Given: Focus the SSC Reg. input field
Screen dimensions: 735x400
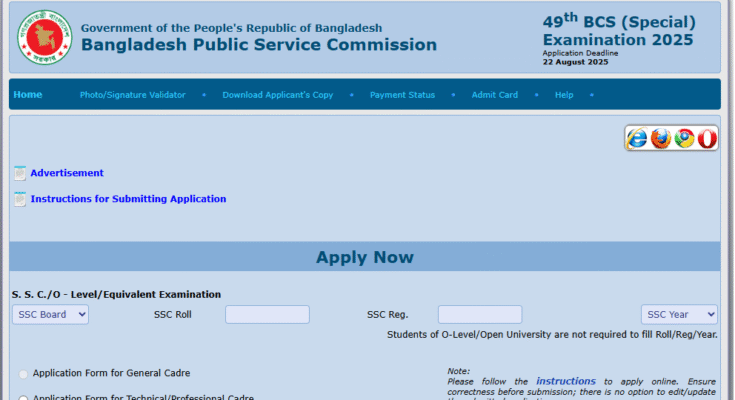Looking at the screenshot, I should pyautogui.click(x=480, y=314).
